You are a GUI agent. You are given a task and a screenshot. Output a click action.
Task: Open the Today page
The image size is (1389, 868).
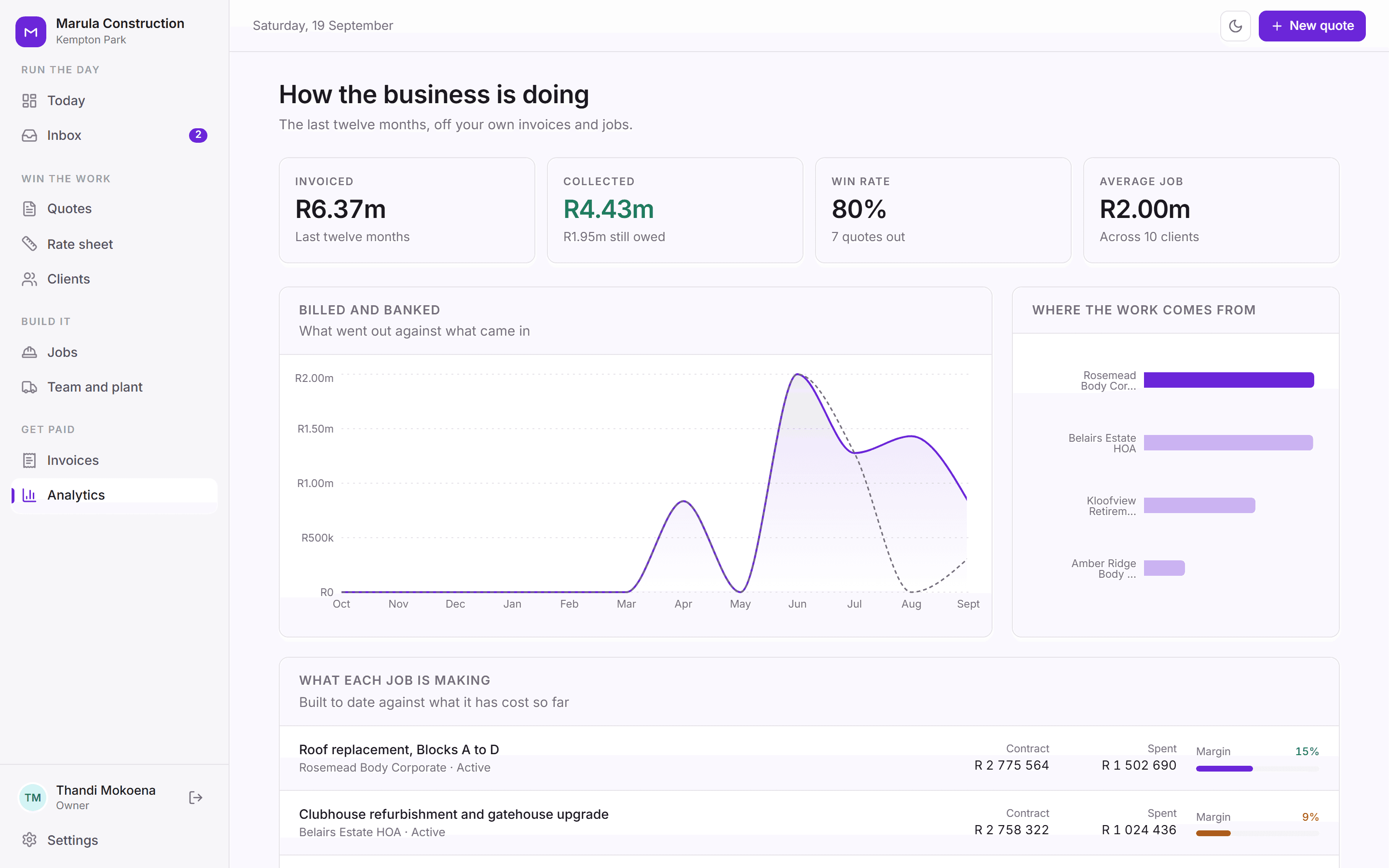click(114, 100)
